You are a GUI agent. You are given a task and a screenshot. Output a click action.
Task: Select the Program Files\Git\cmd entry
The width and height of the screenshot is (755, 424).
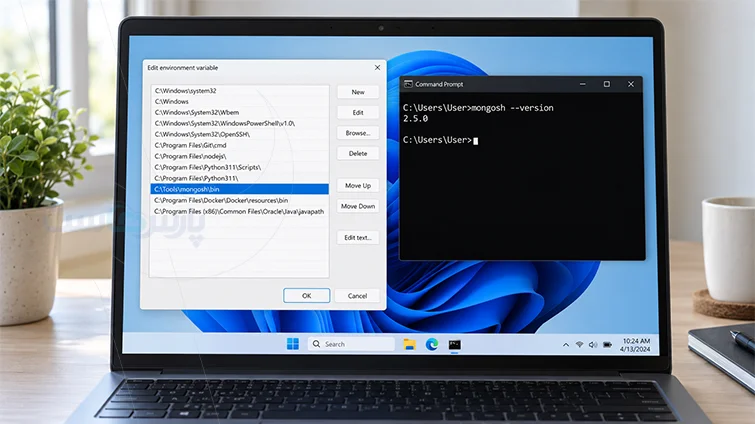tap(239, 145)
